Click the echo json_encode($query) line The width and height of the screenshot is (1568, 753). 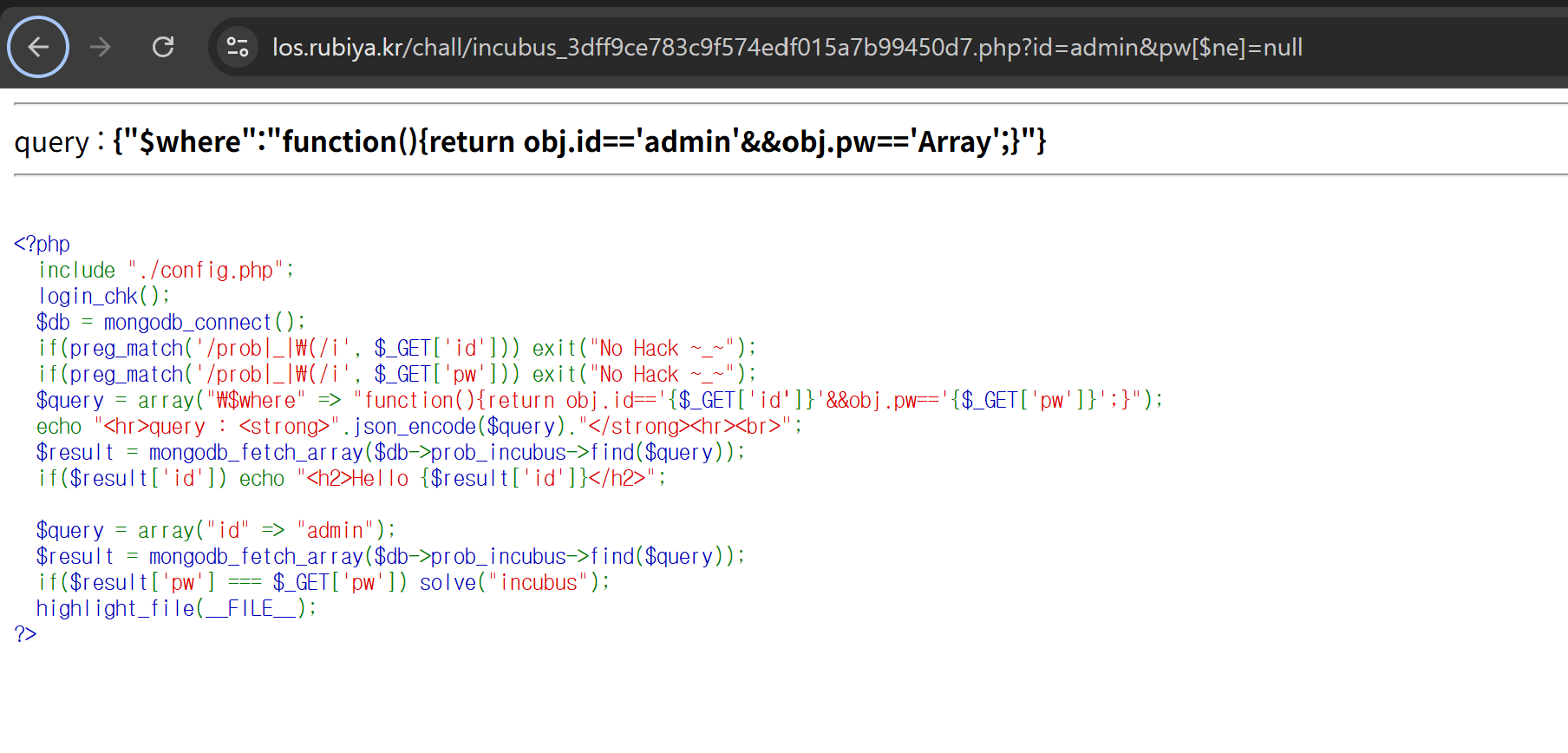click(419, 426)
